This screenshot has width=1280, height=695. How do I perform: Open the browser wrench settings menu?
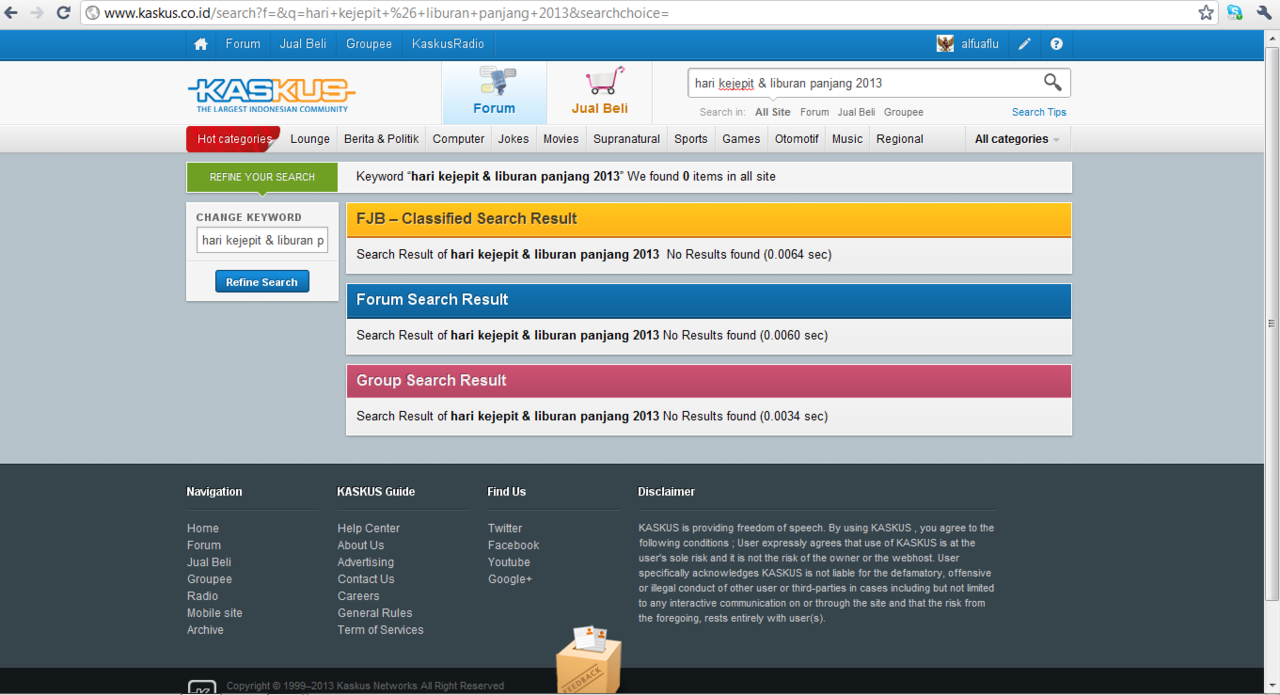1263,13
